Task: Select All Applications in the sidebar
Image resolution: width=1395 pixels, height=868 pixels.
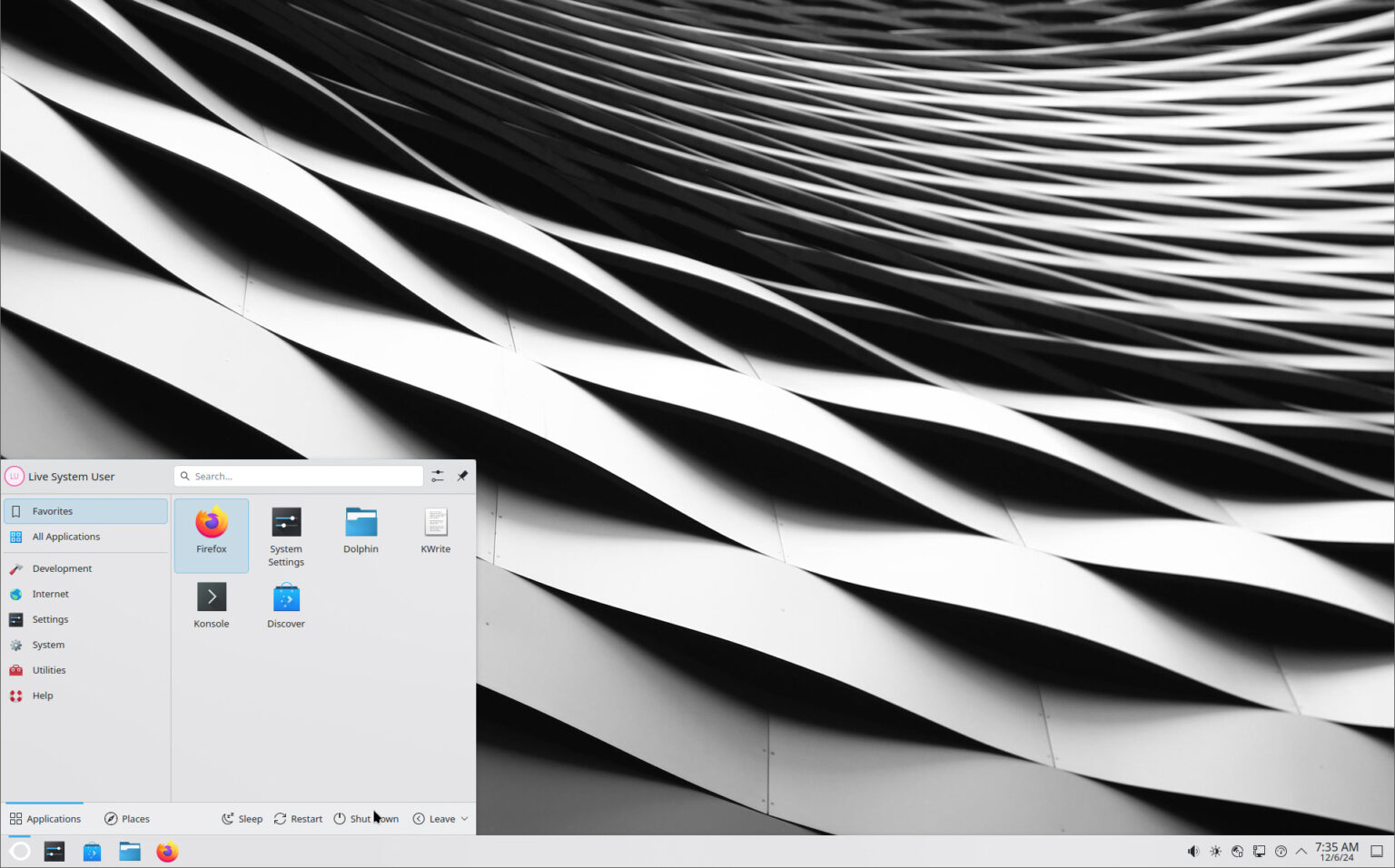Action: tap(64, 537)
